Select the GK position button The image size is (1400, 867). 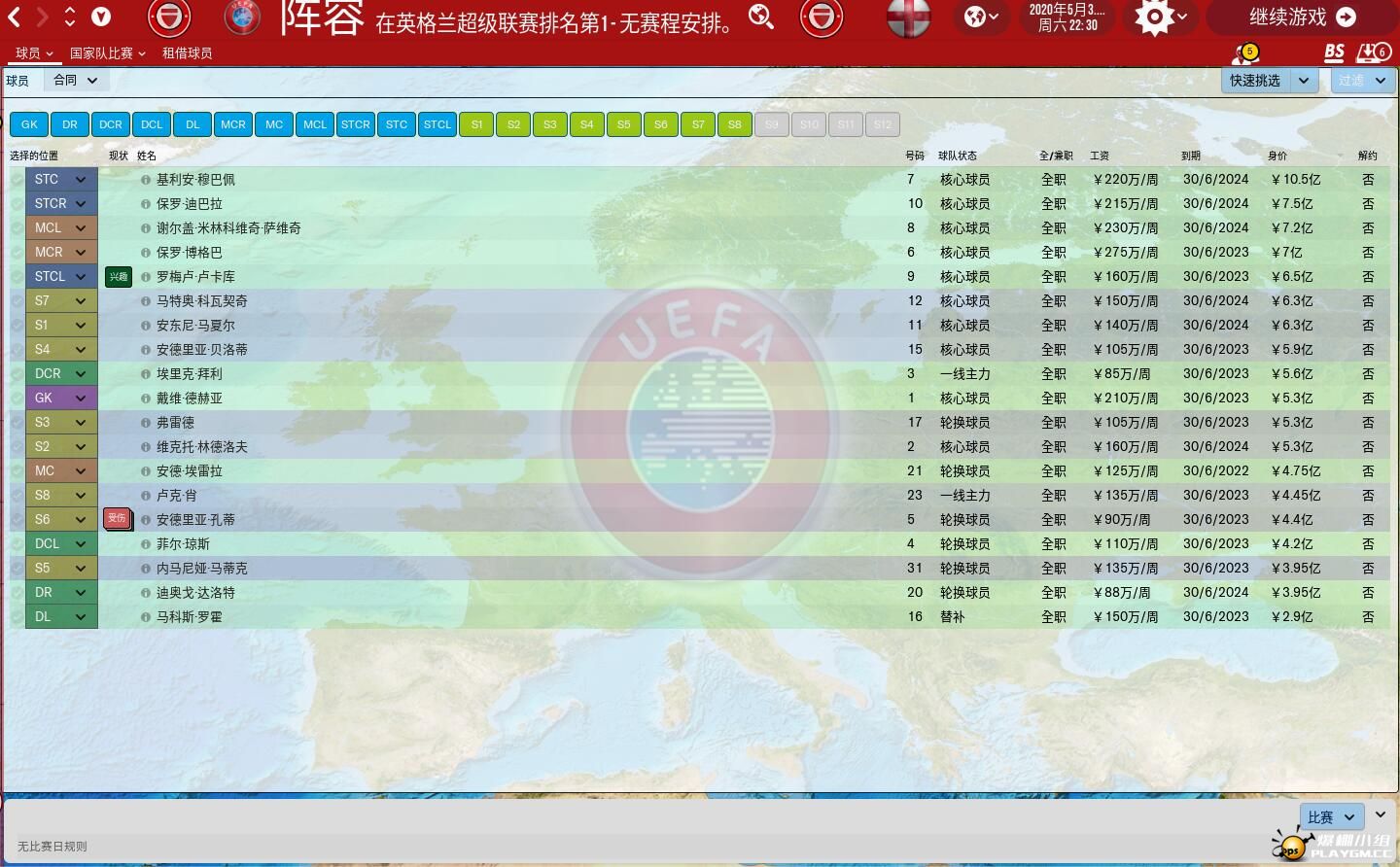pyautogui.click(x=29, y=124)
